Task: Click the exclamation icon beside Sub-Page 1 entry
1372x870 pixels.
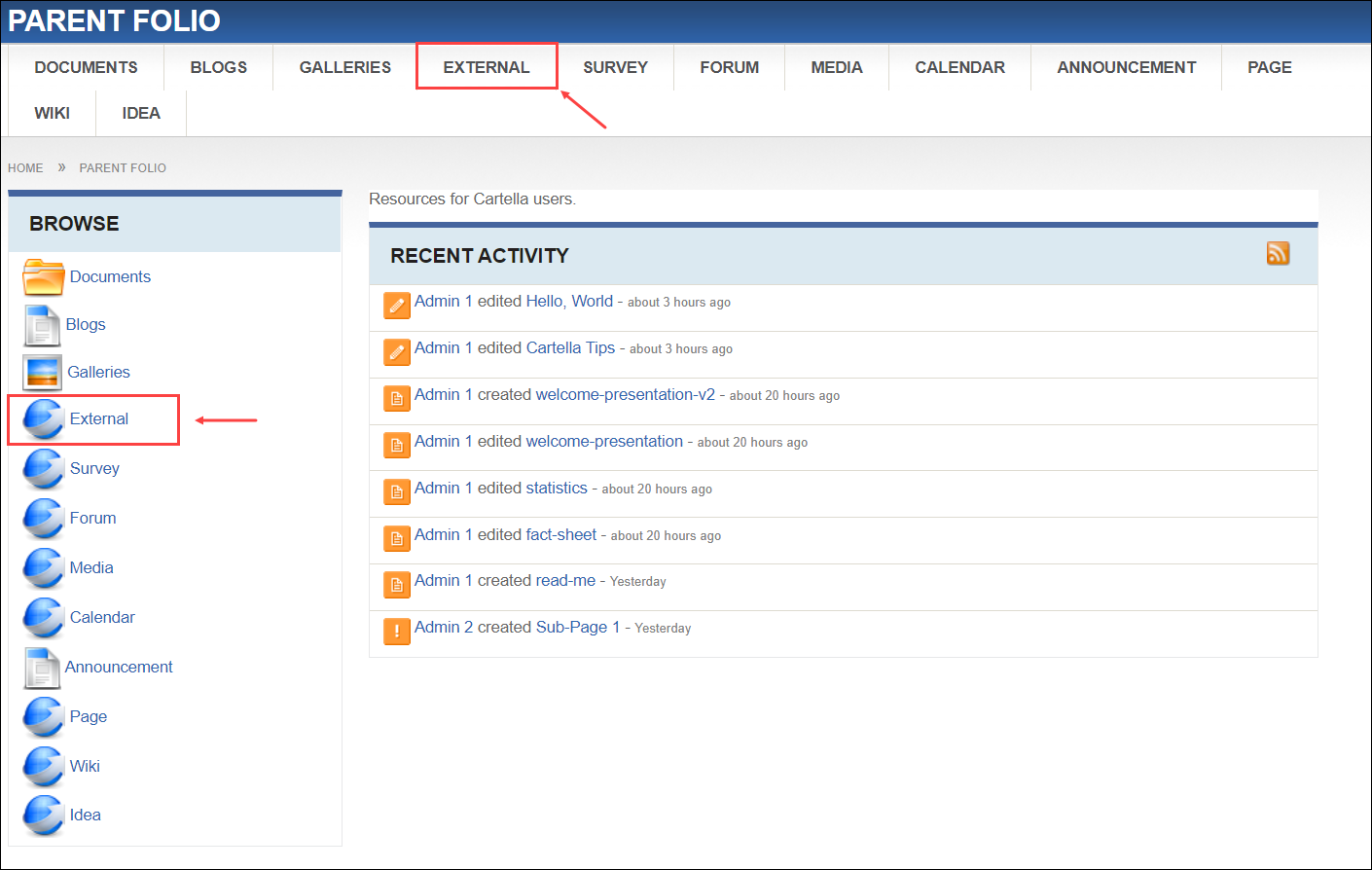Action: pyautogui.click(x=396, y=631)
